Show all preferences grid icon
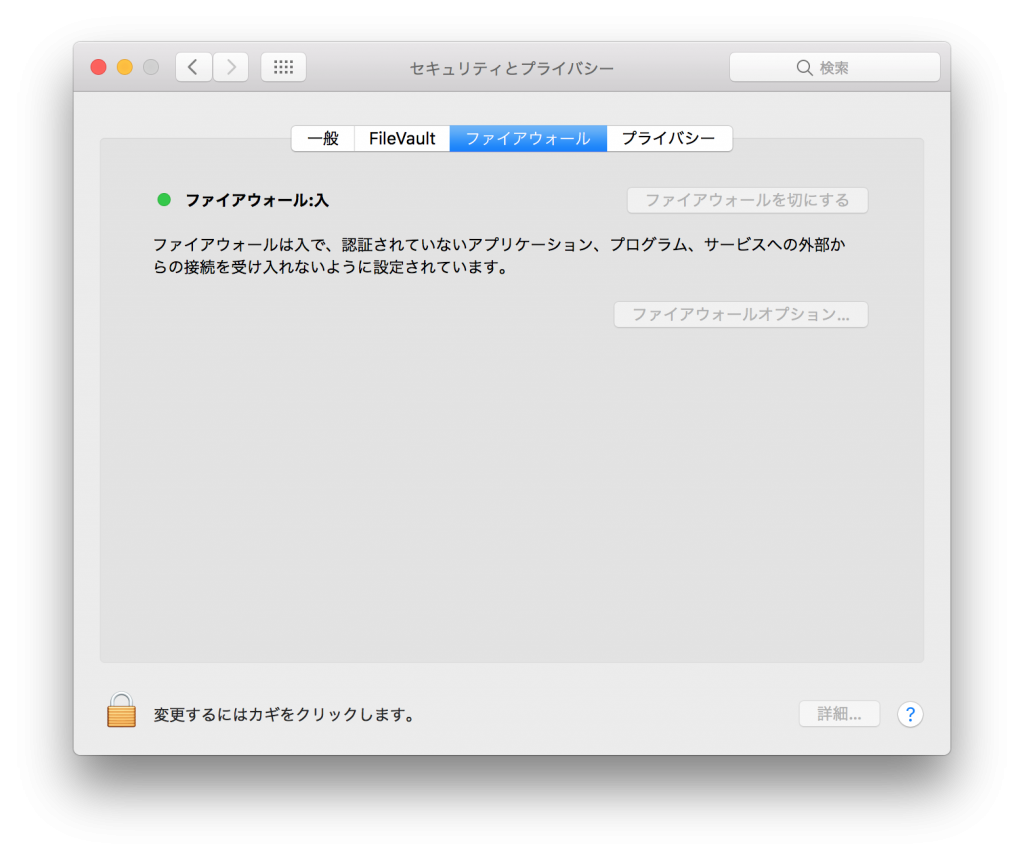The height and width of the screenshot is (860, 1024). coord(283,67)
